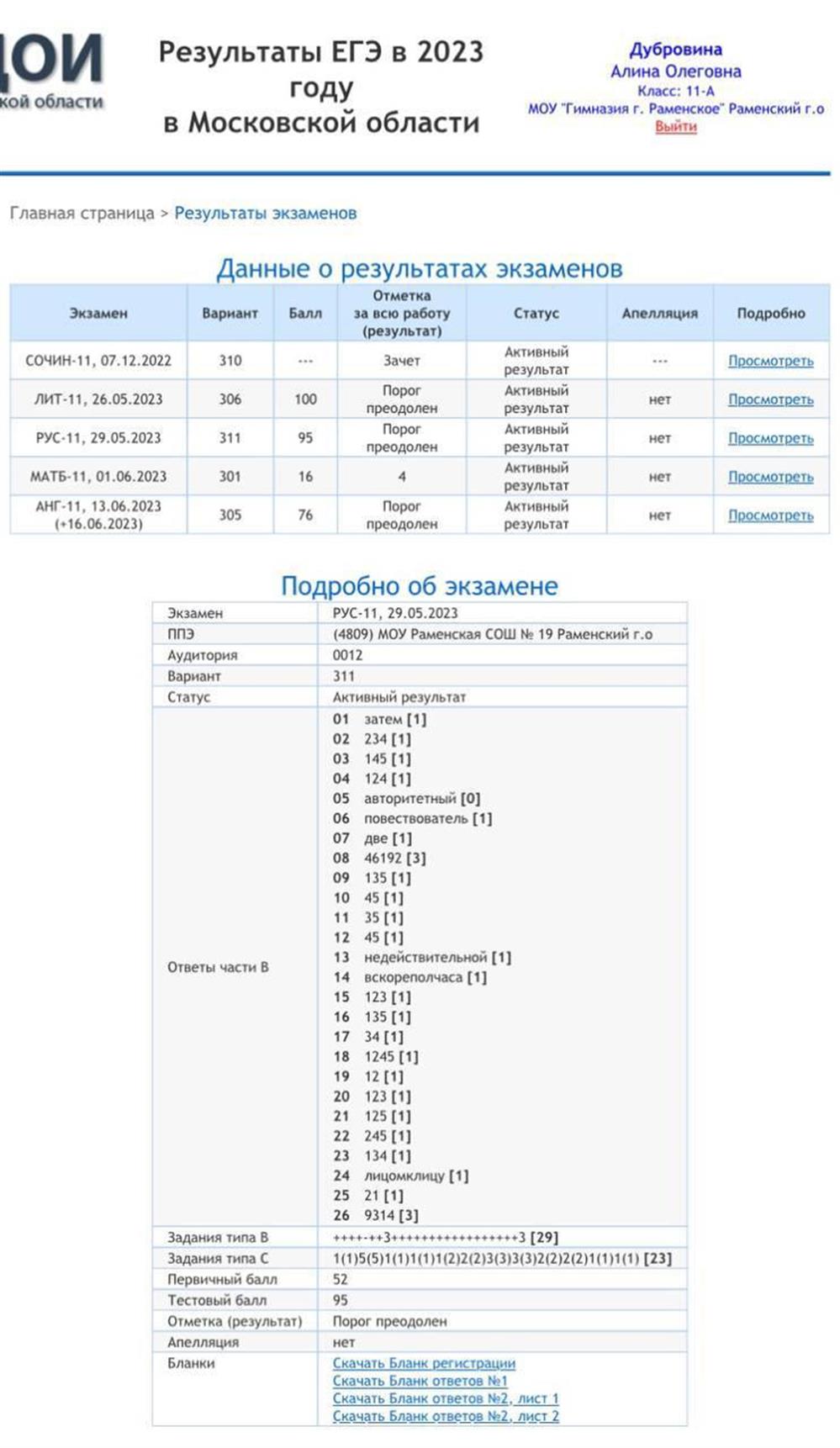Click the school name МОУ Гимназия г. Раменское

click(676, 108)
